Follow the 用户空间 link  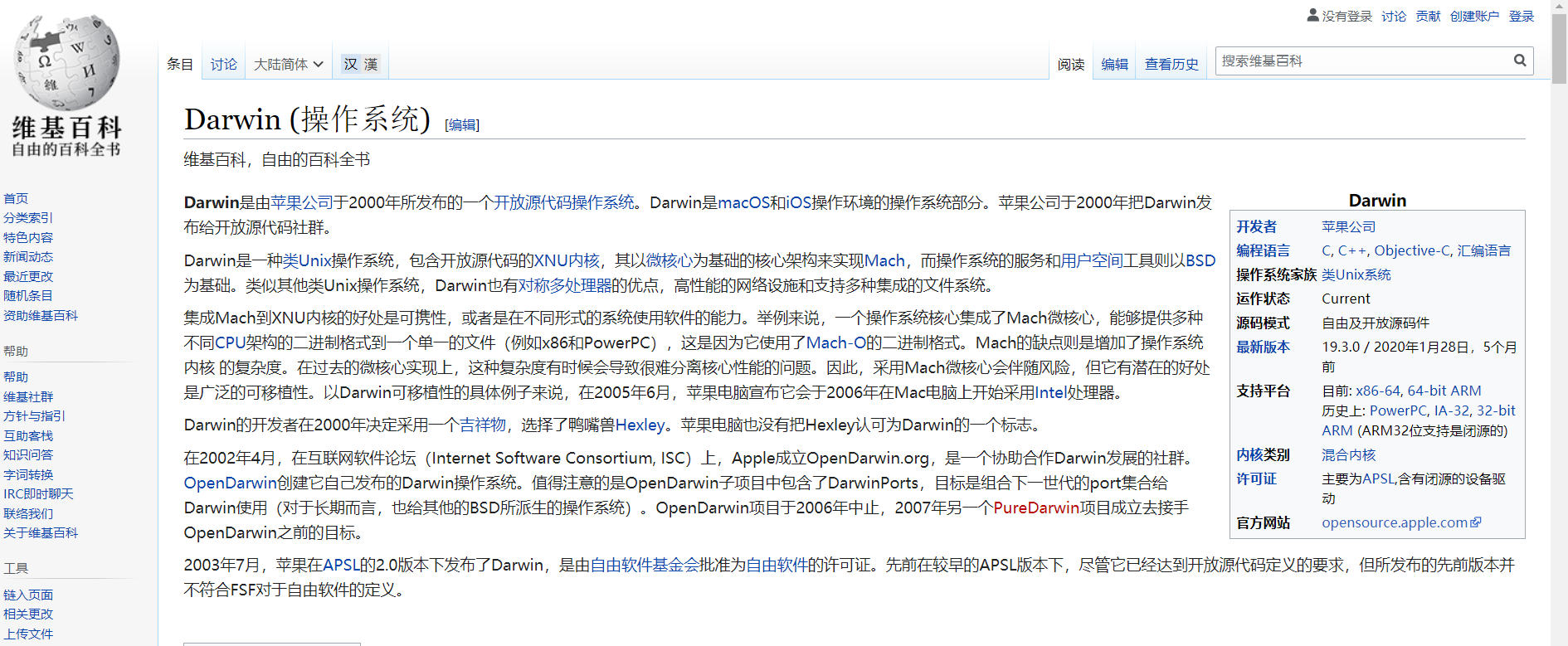[1092, 260]
